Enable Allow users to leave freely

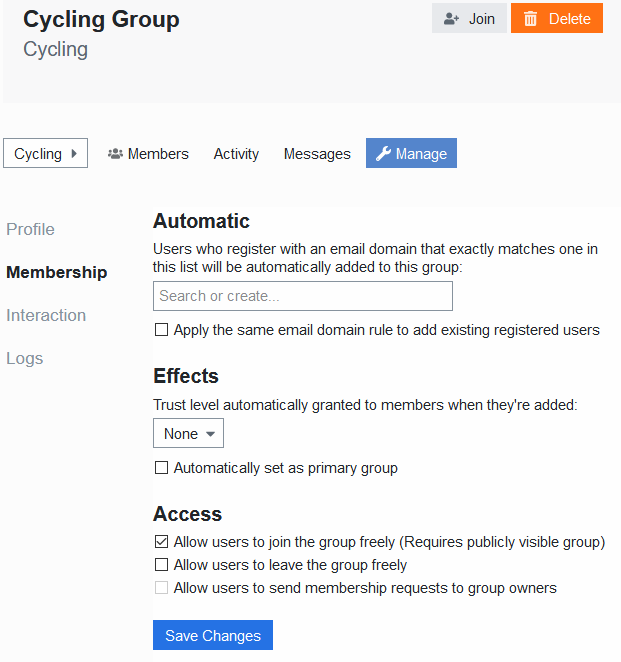pyautogui.click(x=161, y=564)
